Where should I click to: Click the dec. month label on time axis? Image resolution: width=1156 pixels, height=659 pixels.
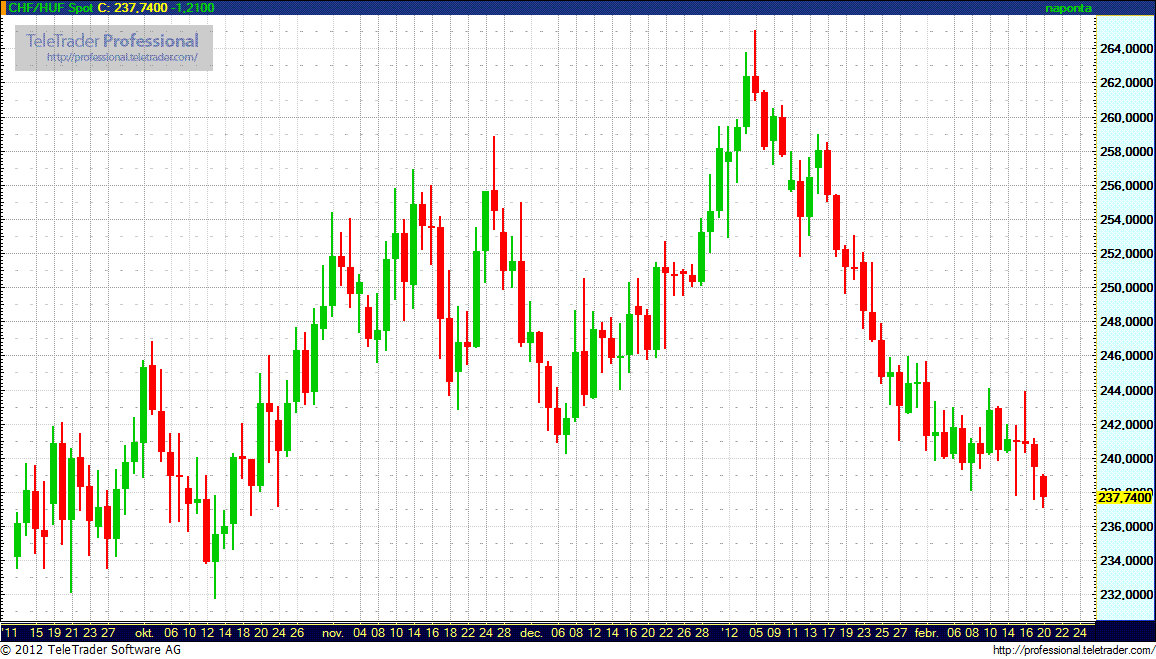531,633
